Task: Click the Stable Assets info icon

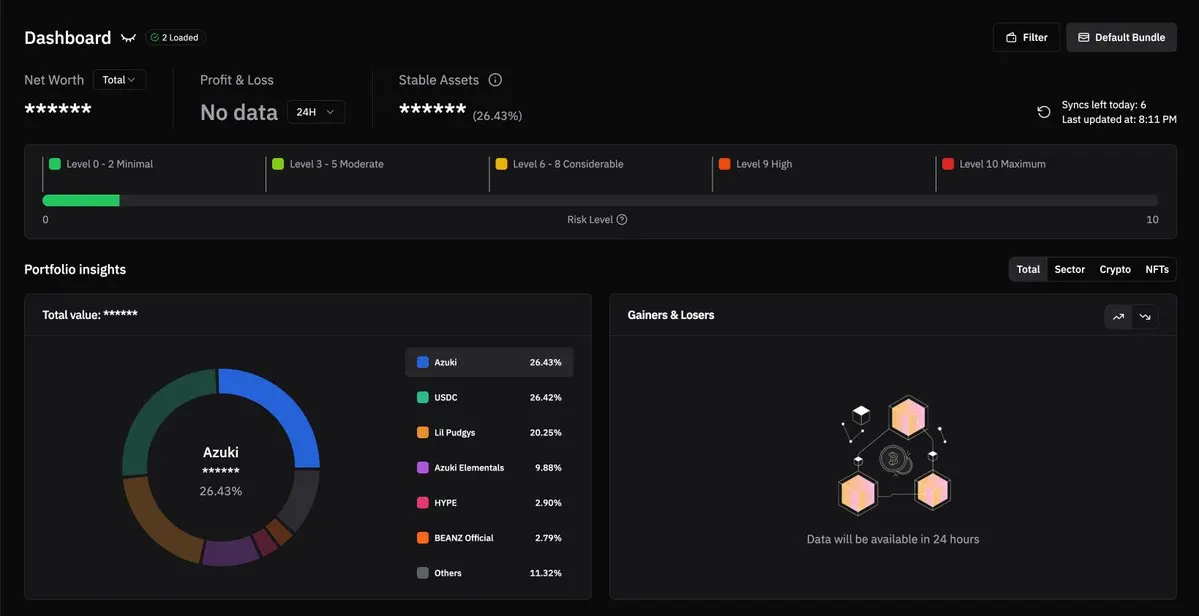Action: [496, 79]
